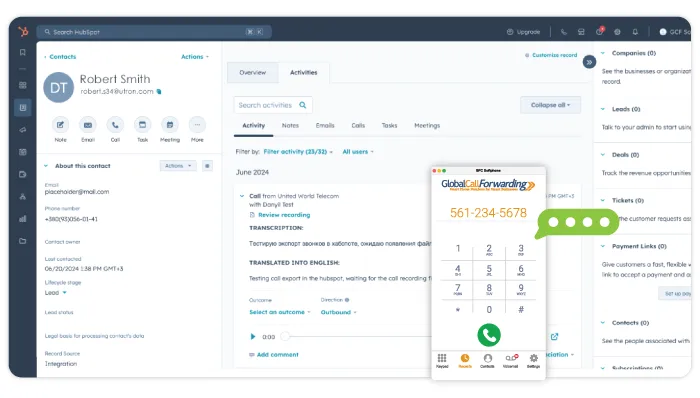
Task: Click the Task action icon
Action: point(142,125)
